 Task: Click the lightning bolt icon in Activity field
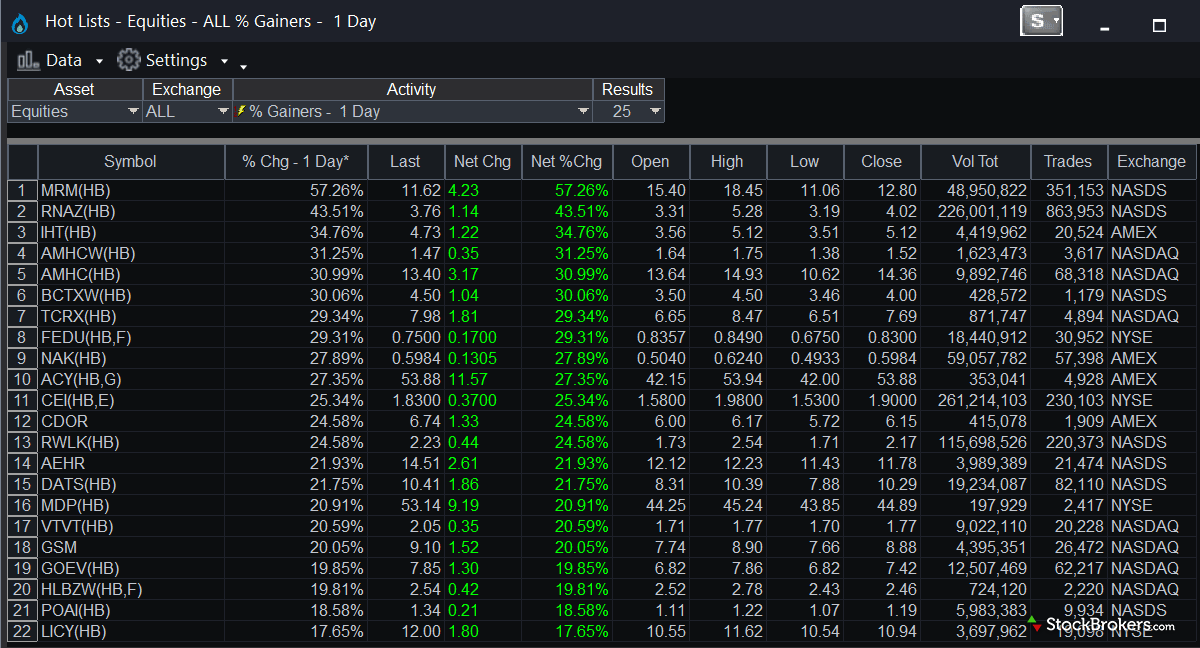(x=240, y=111)
